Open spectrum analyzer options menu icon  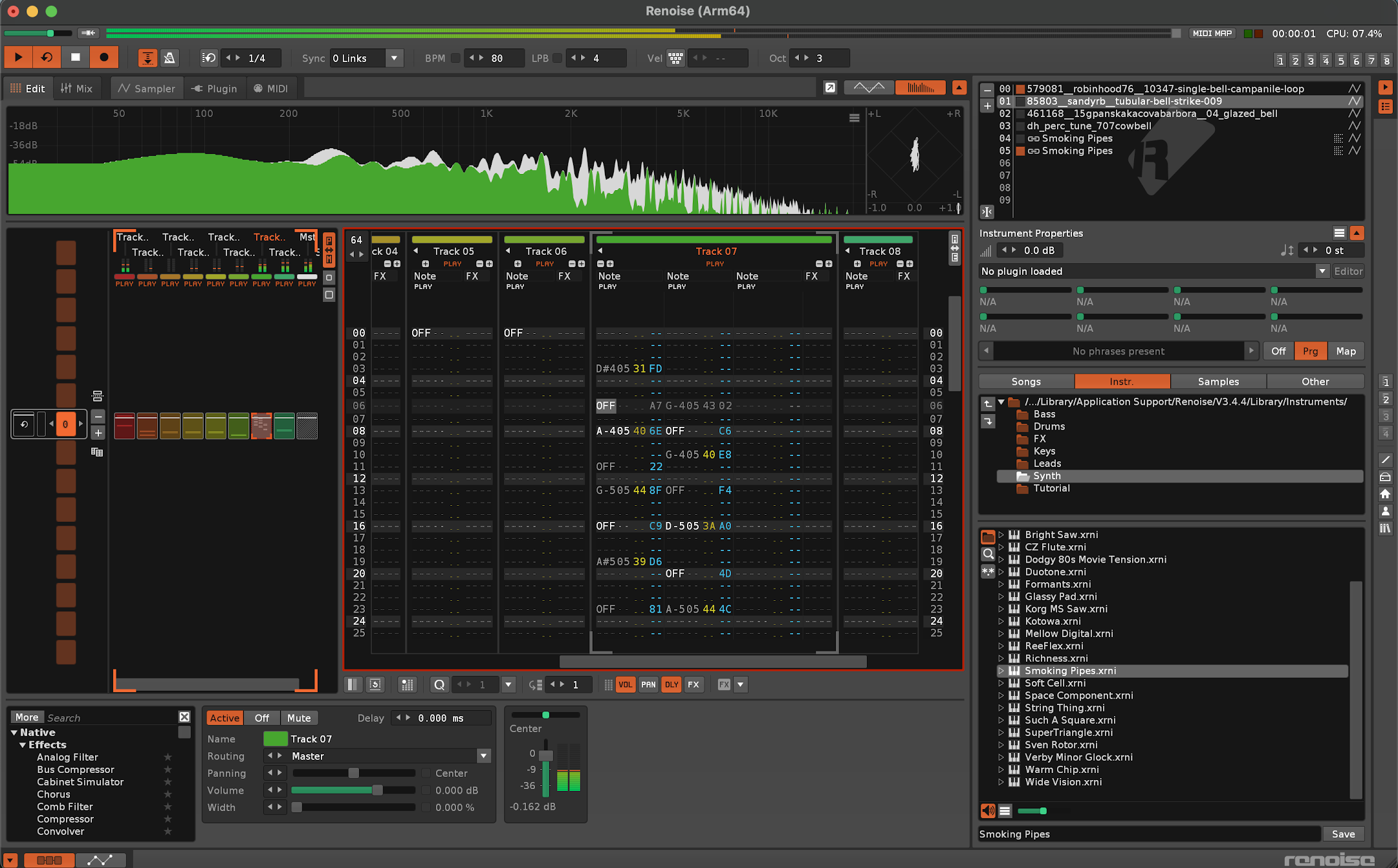tap(854, 118)
